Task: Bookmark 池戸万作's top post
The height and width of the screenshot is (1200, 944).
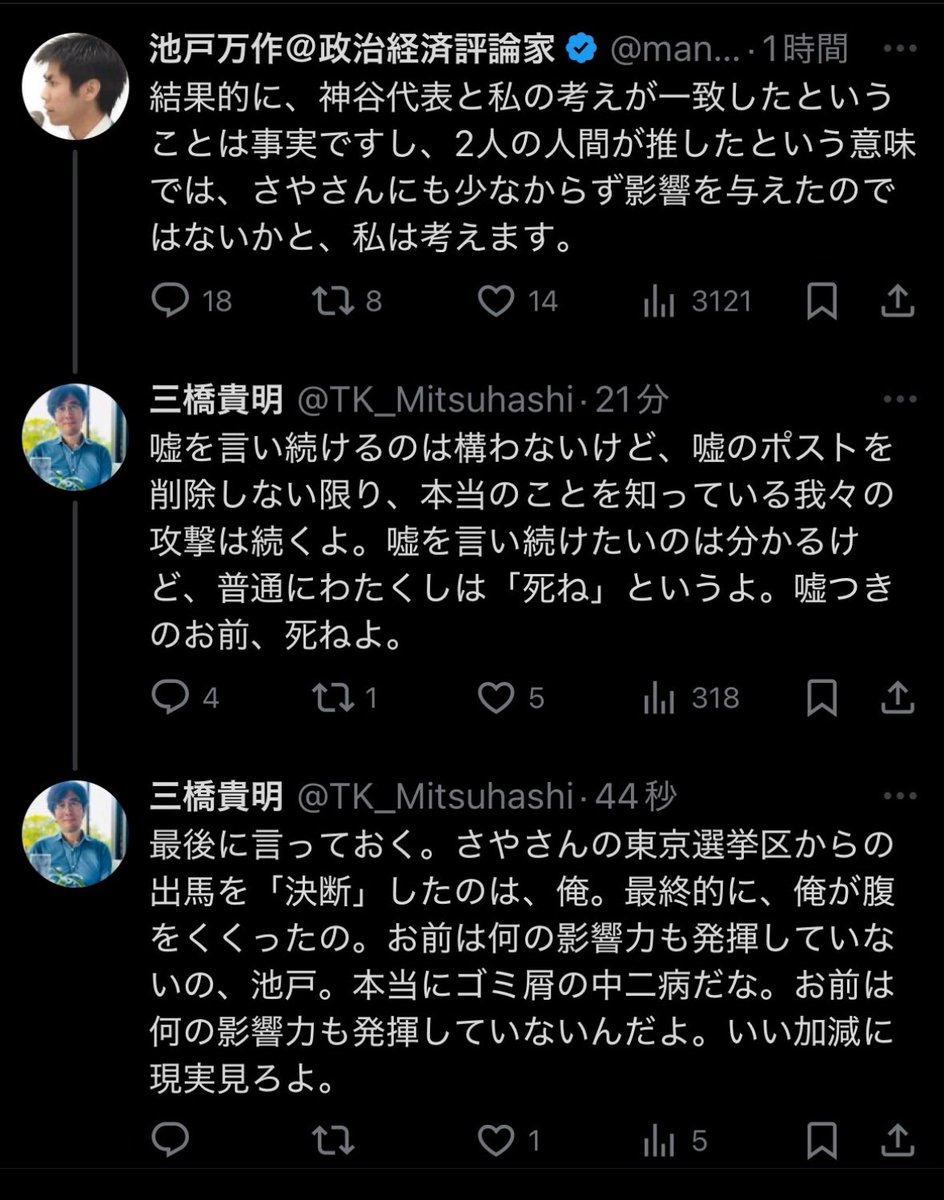Action: click(x=822, y=300)
